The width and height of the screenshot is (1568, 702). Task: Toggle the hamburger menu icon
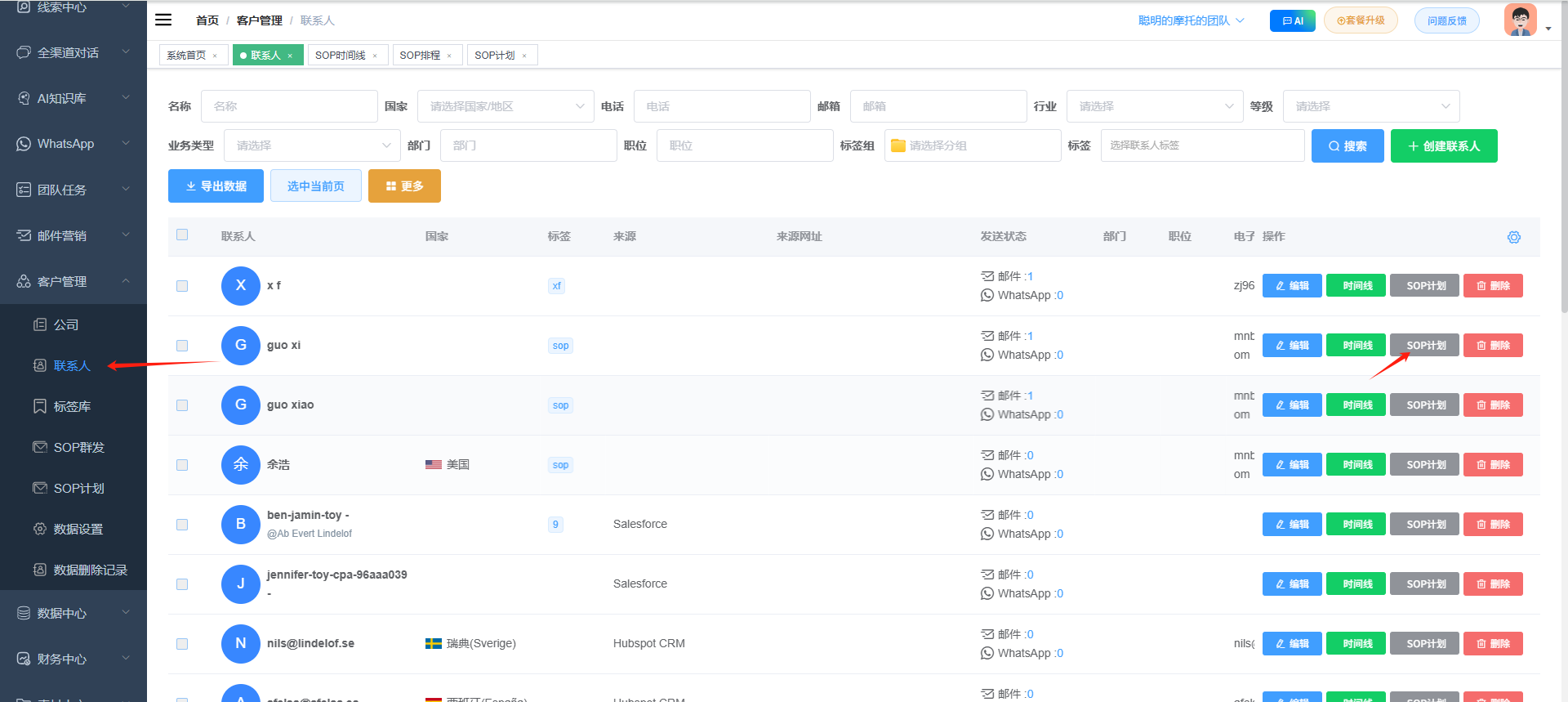pos(163,20)
